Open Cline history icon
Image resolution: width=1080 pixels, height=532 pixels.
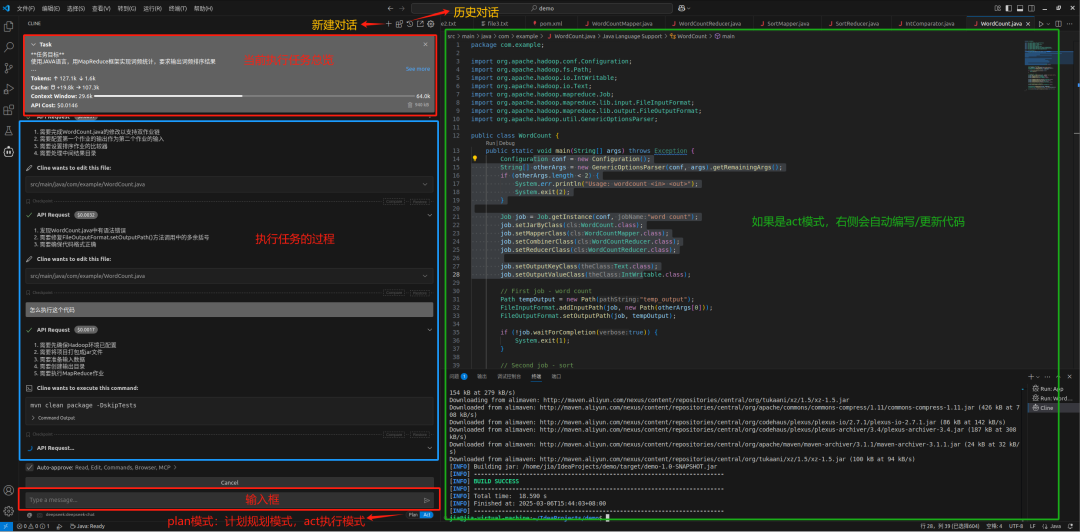[x=410, y=23]
